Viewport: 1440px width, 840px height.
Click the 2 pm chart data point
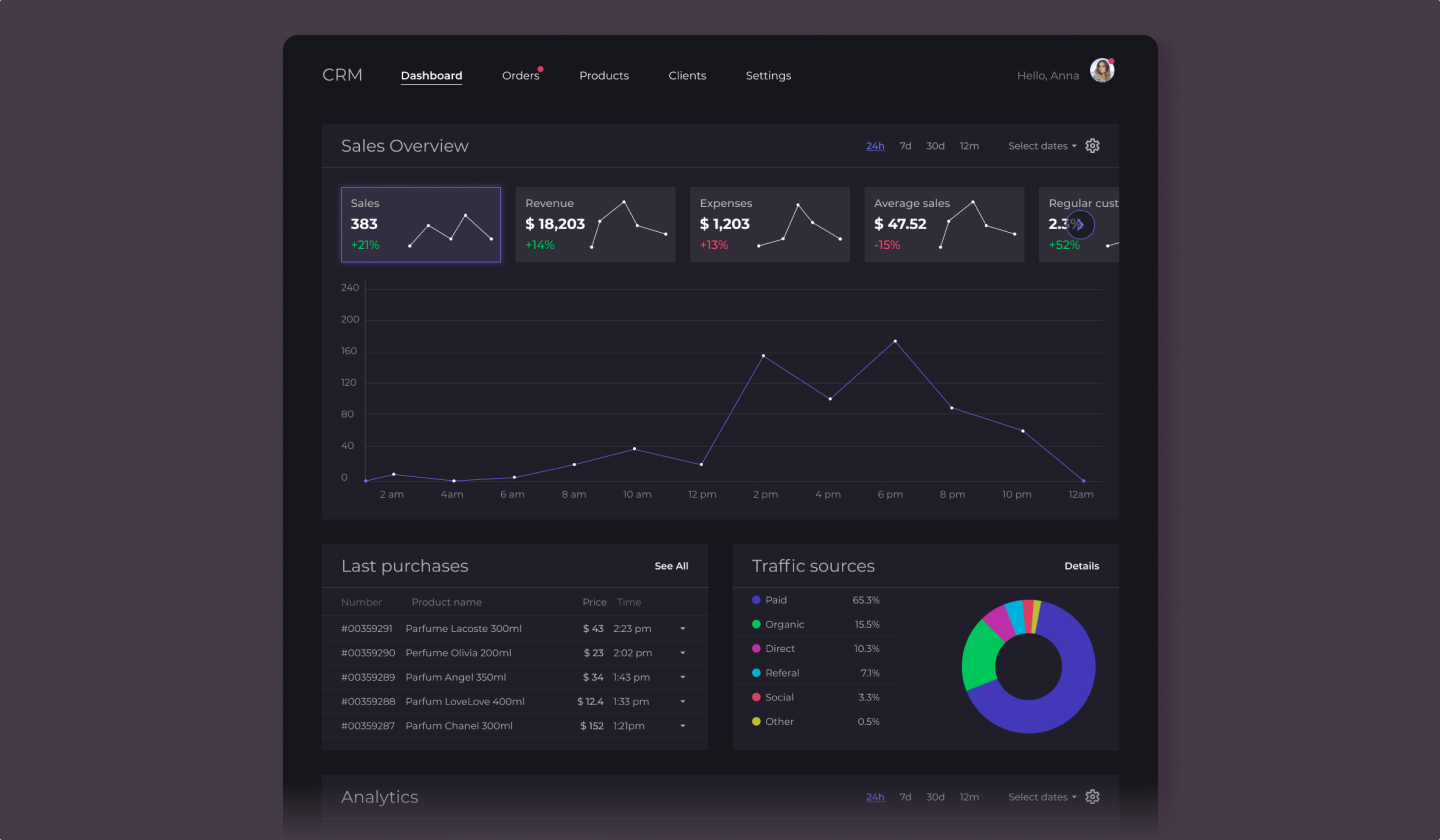pos(763,356)
